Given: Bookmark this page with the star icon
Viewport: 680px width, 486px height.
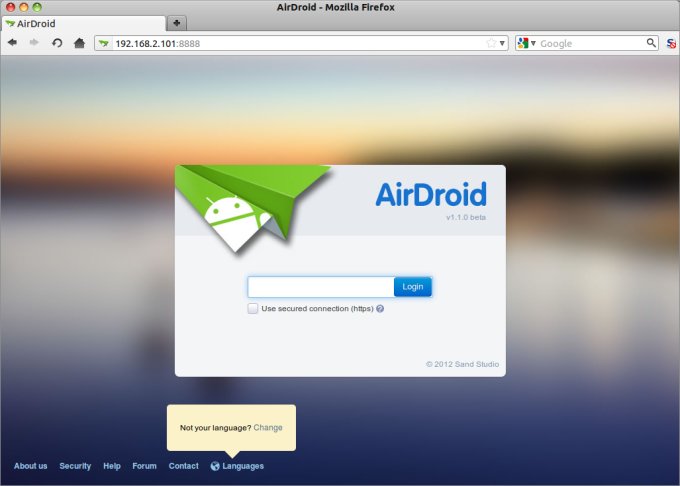Looking at the screenshot, I should coord(490,43).
